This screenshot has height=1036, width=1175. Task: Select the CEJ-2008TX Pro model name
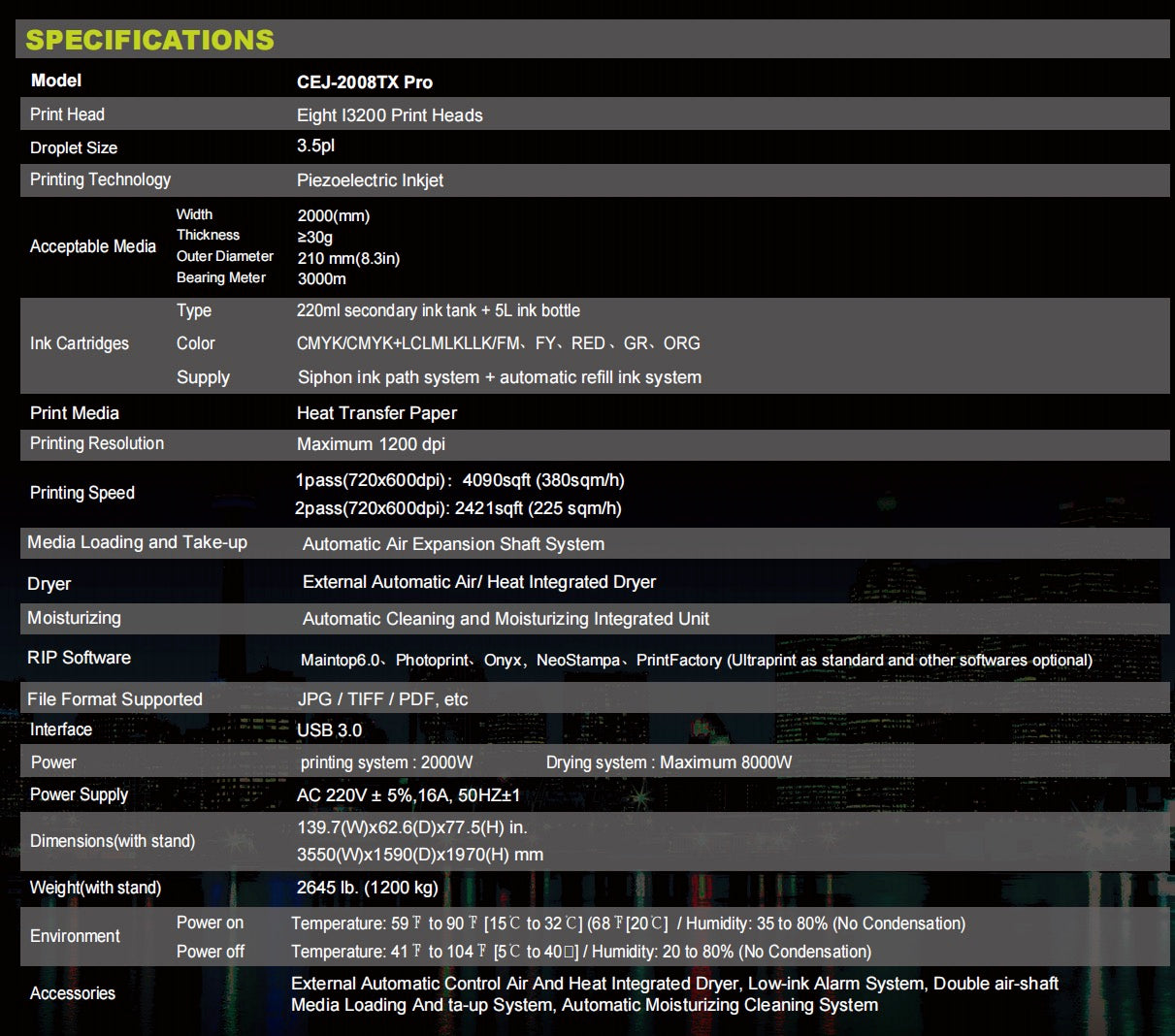click(x=364, y=82)
